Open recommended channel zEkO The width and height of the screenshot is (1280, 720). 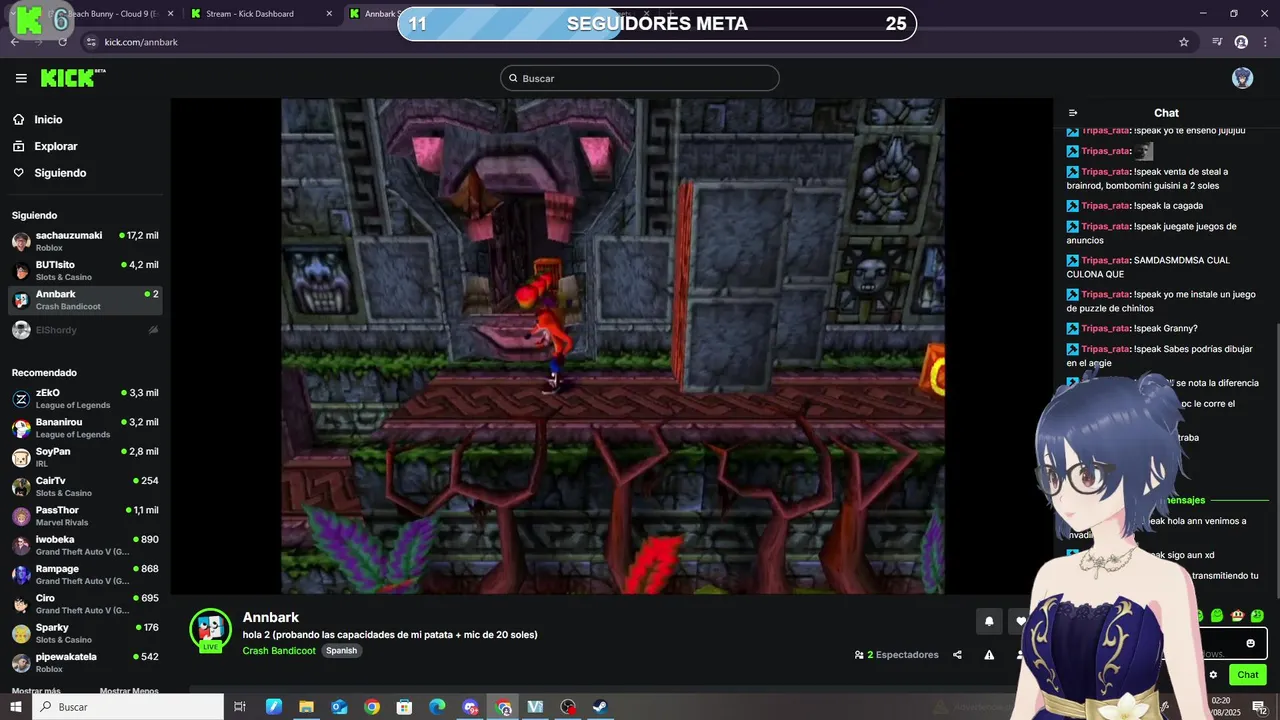point(85,398)
